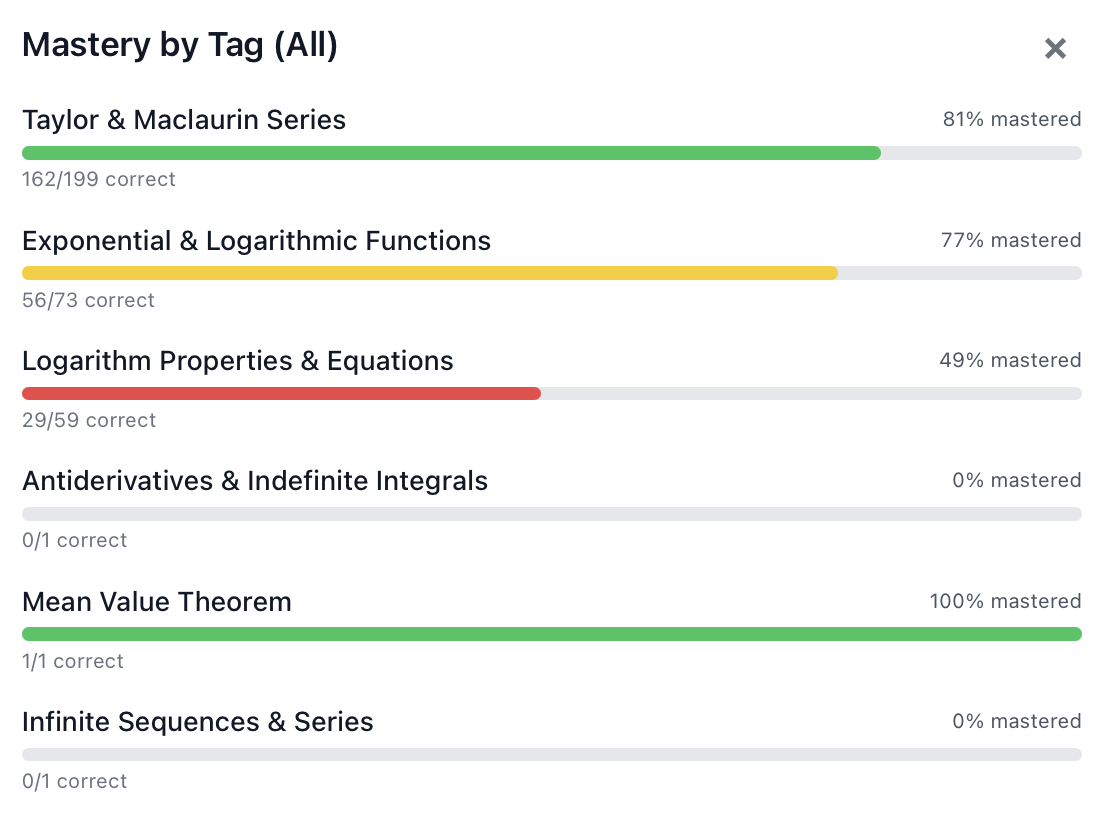Open the Infinite Sequences & Series tag
The height and width of the screenshot is (816, 1116).
(198, 722)
